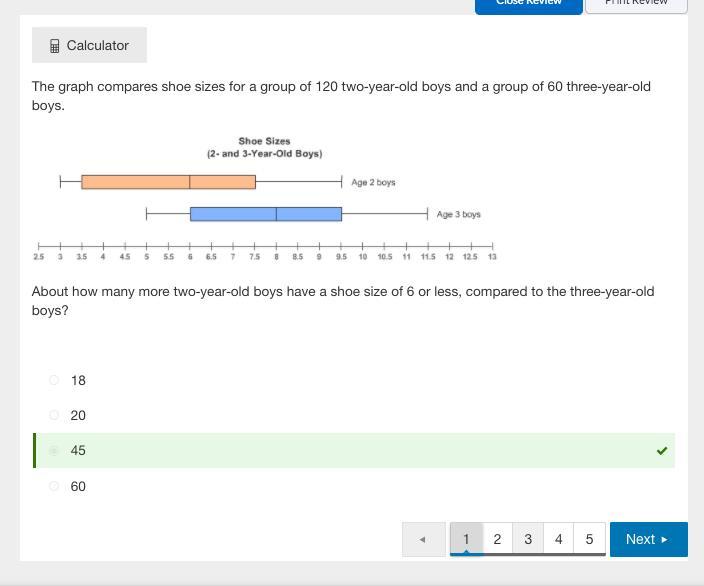
Task: Go to question page 1
Action: coord(466,539)
